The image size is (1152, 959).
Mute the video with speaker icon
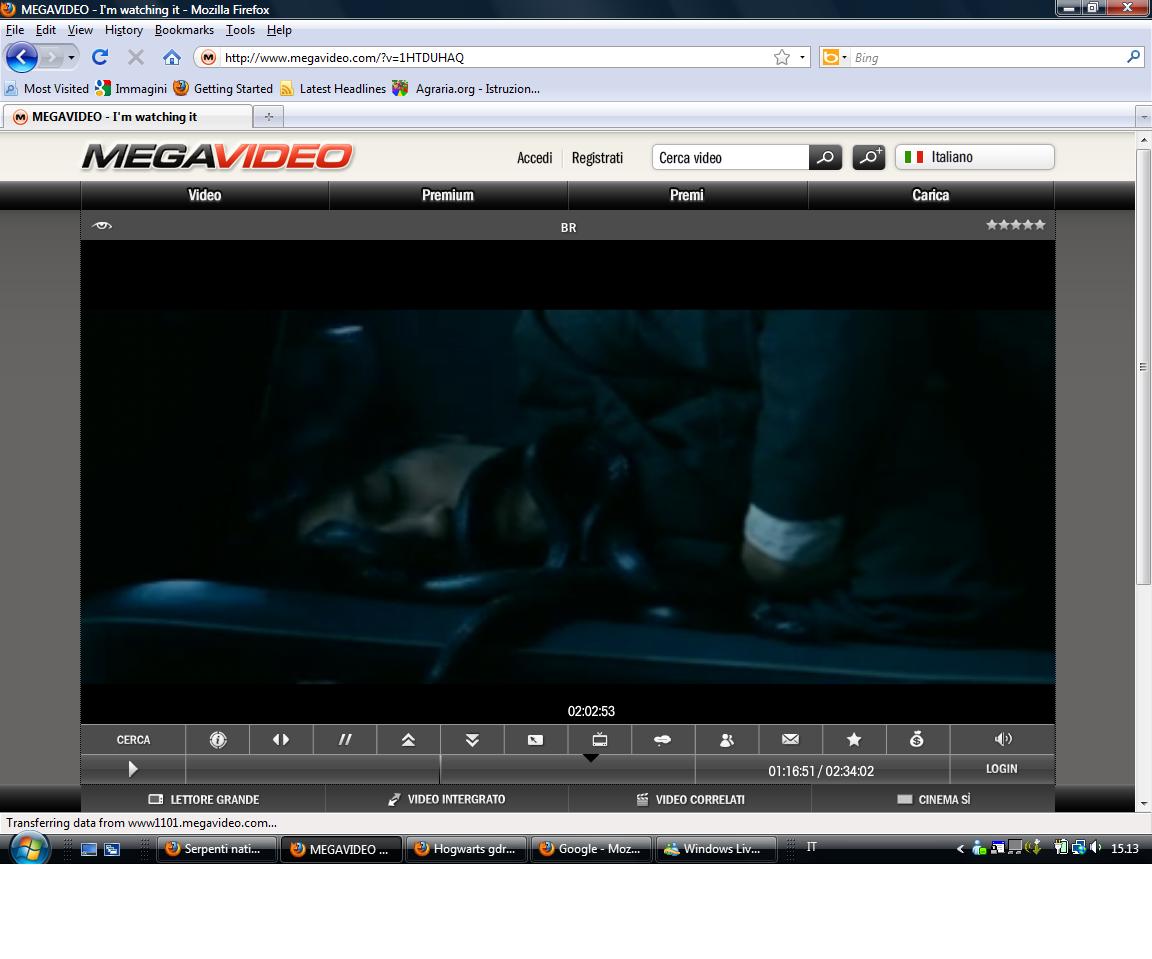point(1003,740)
